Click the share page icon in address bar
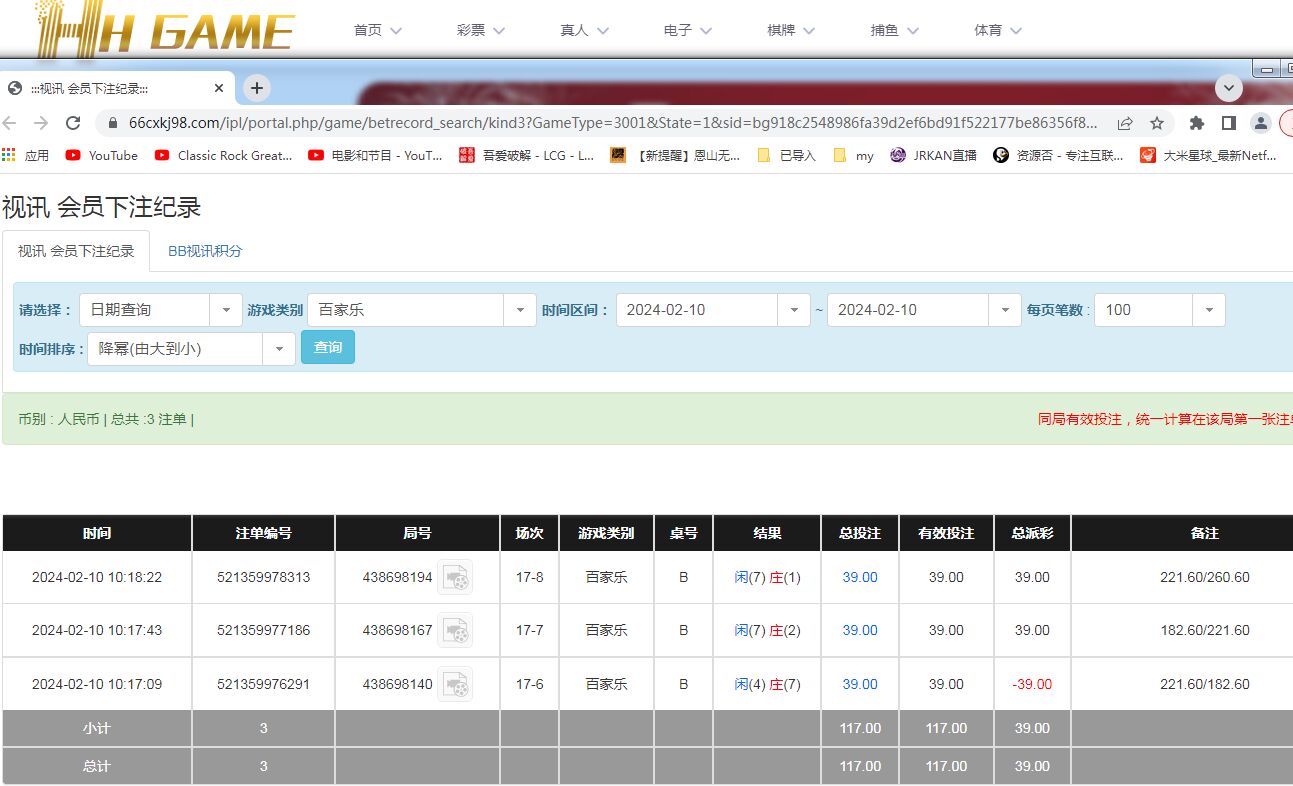The image size is (1293, 786). [1125, 123]
